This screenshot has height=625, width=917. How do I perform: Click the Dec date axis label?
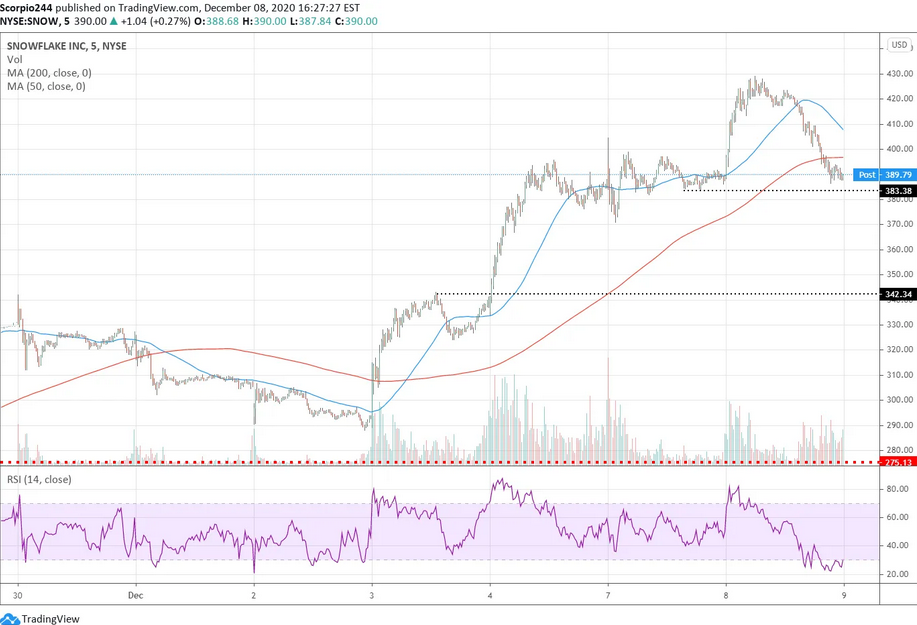(x=136, y=596)
